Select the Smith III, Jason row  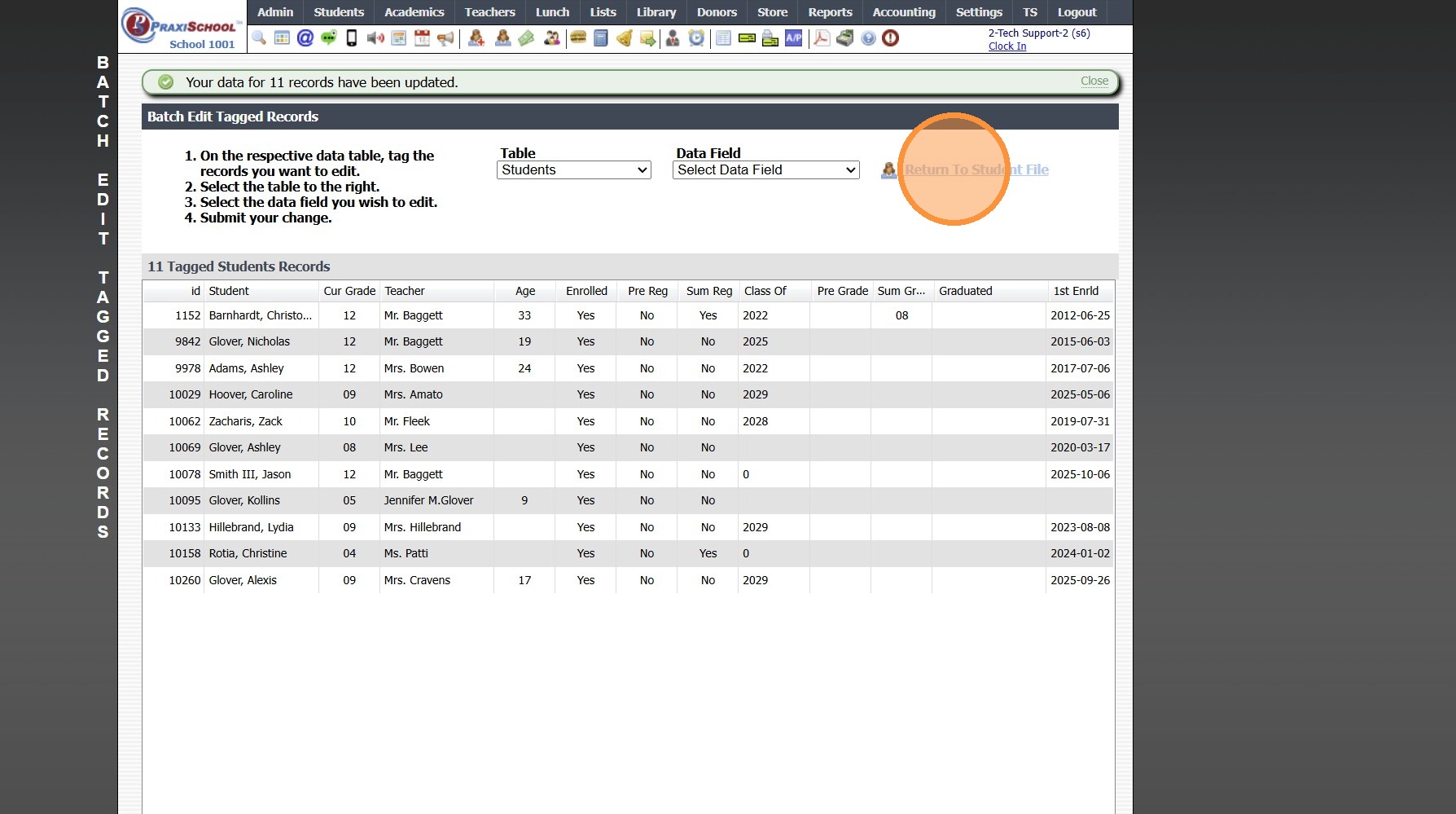[628, 474]
